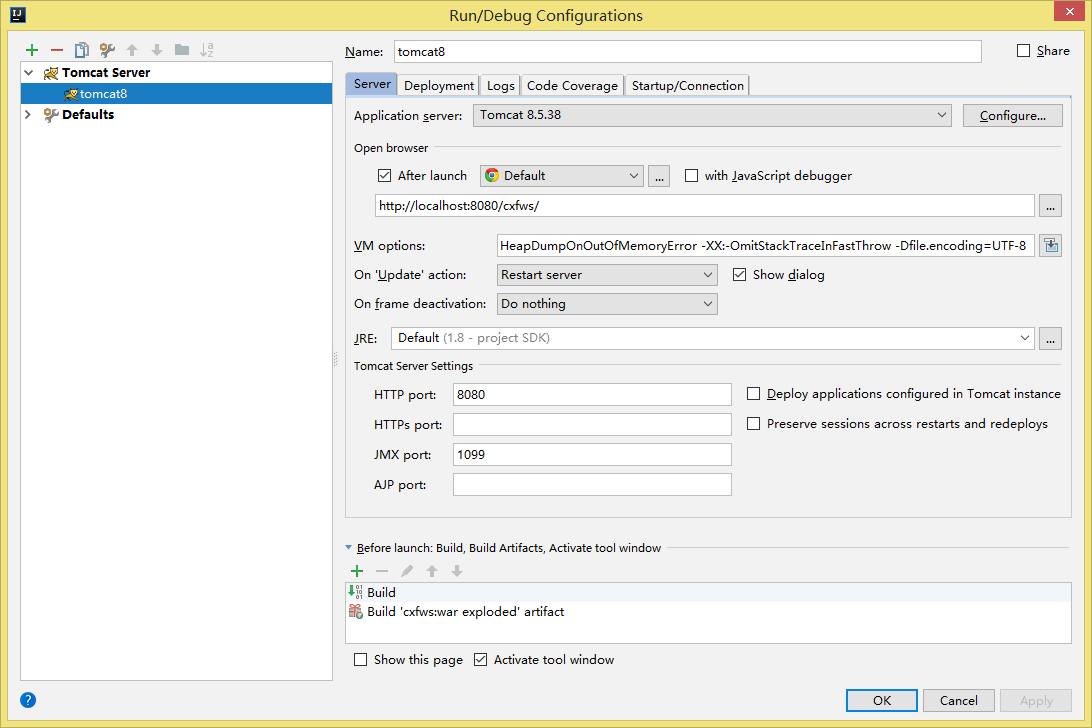The height and width of the screenshot is (728, 1092).
Task: Click the VM options input field
Action: [x=766, y=245]
